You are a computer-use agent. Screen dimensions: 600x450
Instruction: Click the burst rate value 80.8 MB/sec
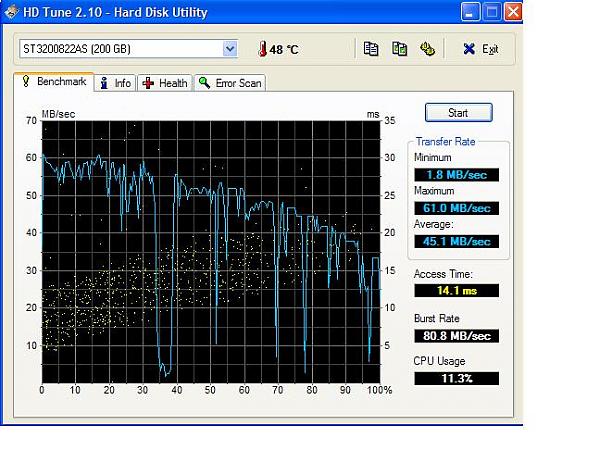457,336
